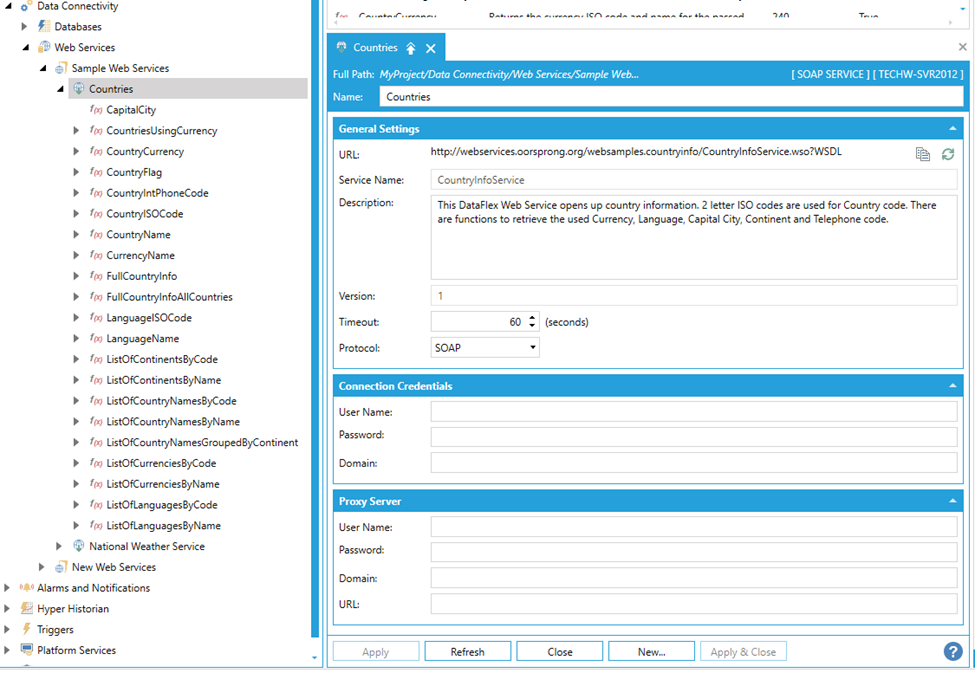Click the pin arrow on Countries tab
Image resolution: width=975 pixels, height=673 pixels.
tap(410, 48)
